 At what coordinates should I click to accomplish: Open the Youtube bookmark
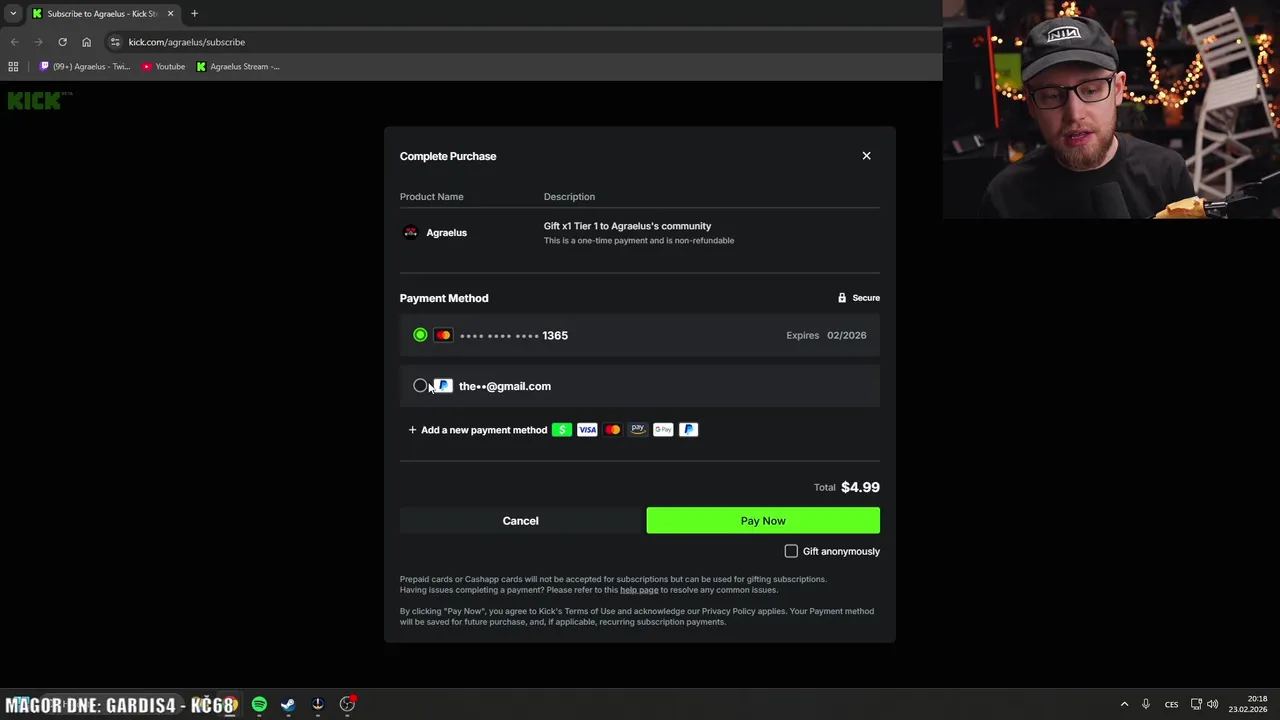163,67
